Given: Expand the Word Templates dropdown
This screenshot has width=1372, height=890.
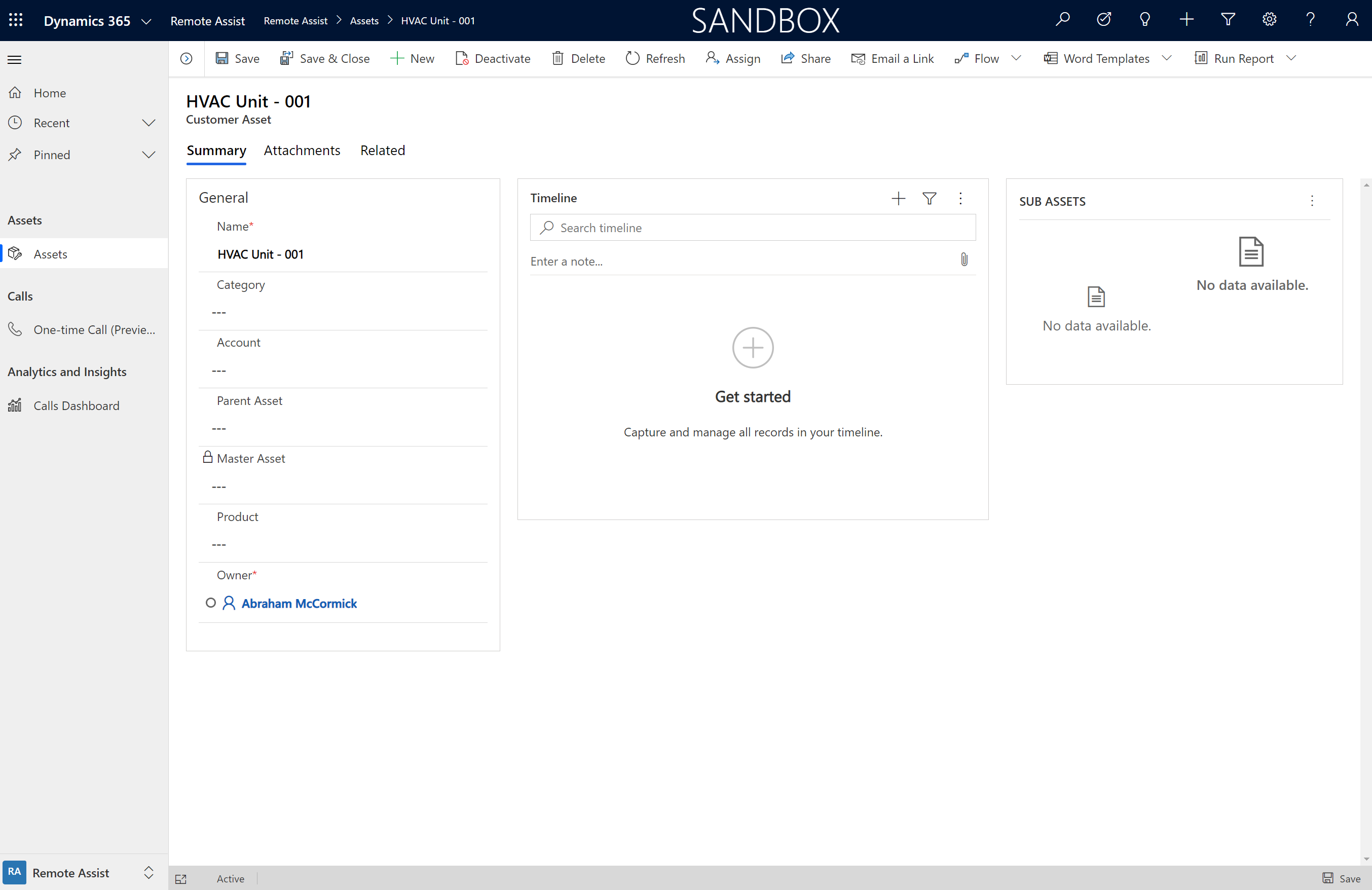Looking at the screenshot, I should click(1166, 58).
